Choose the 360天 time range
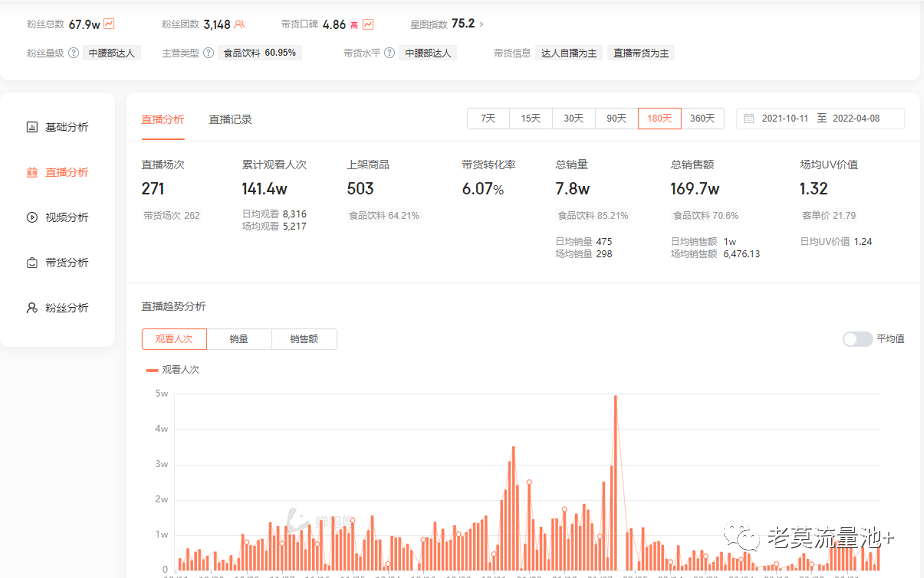924x578 pixels. pyautogui.click(x=702, y=118)
